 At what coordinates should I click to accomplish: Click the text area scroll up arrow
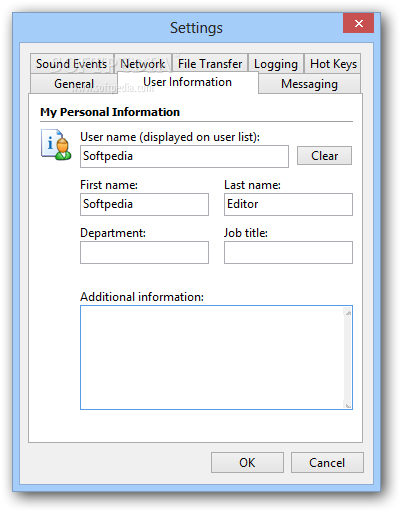click(x=348, y=313)
